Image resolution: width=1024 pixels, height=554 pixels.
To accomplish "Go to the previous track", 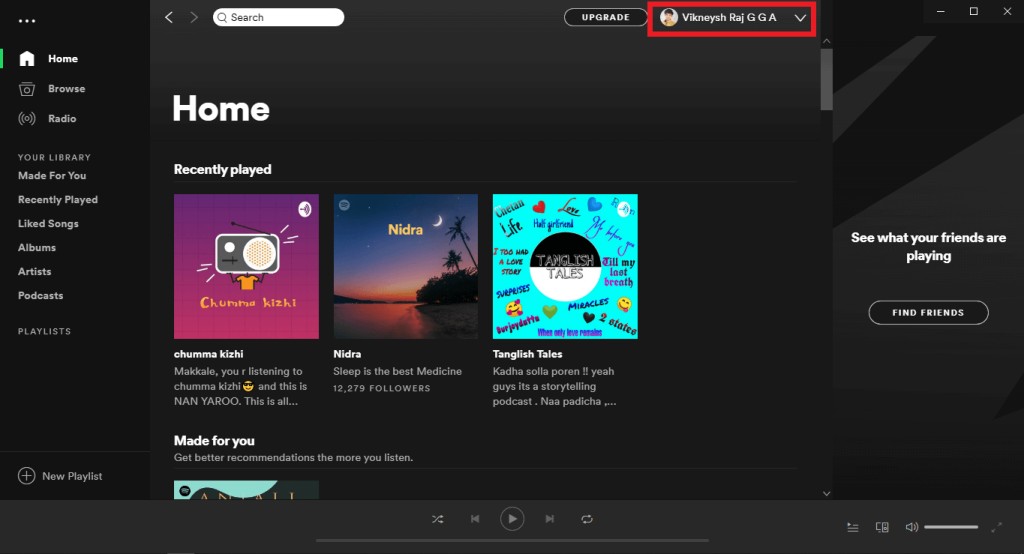I will (x=475, y=519).
